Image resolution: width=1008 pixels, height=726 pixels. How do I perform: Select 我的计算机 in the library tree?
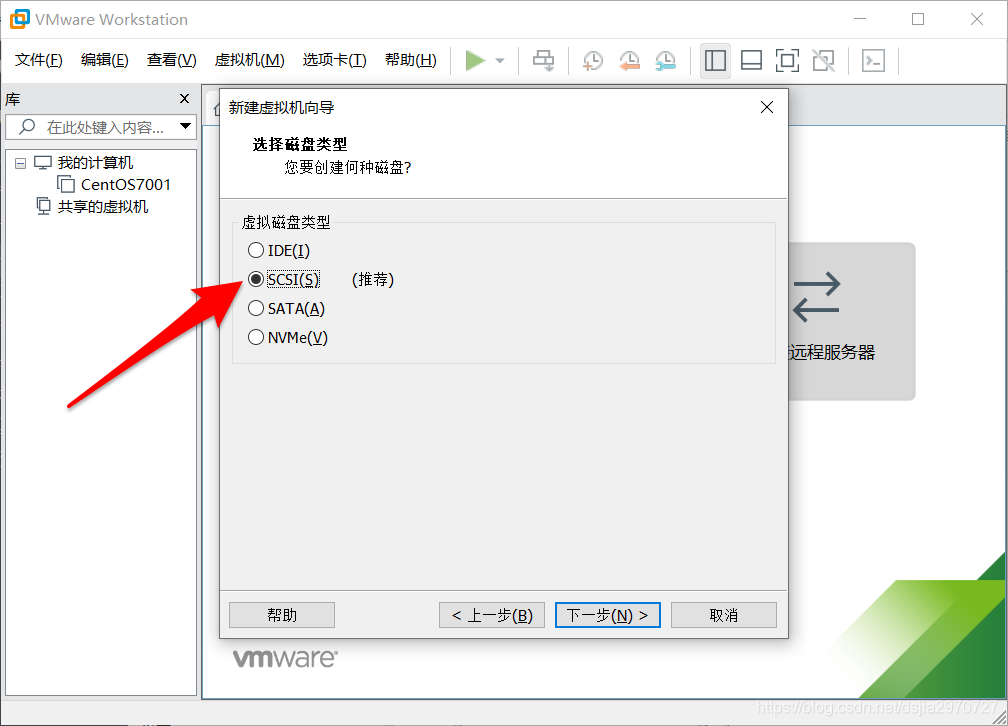click(x=95, y=163)
